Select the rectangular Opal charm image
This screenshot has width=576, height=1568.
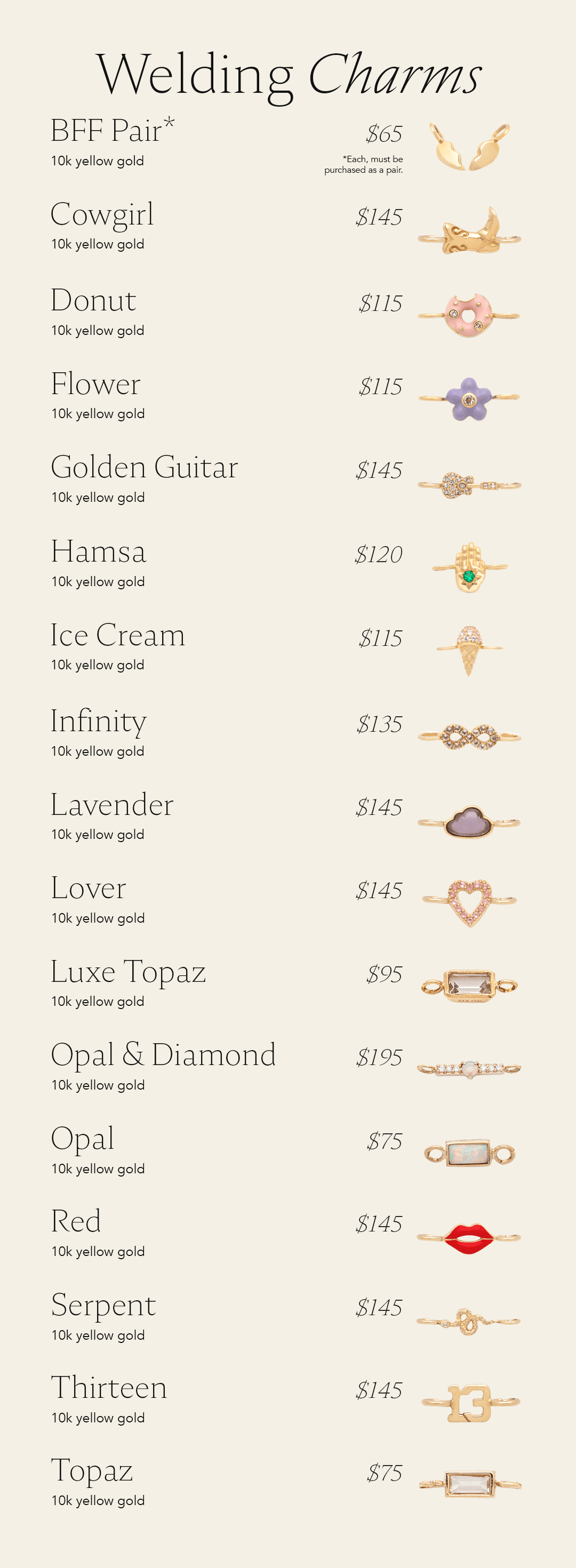coord(469,1153)
